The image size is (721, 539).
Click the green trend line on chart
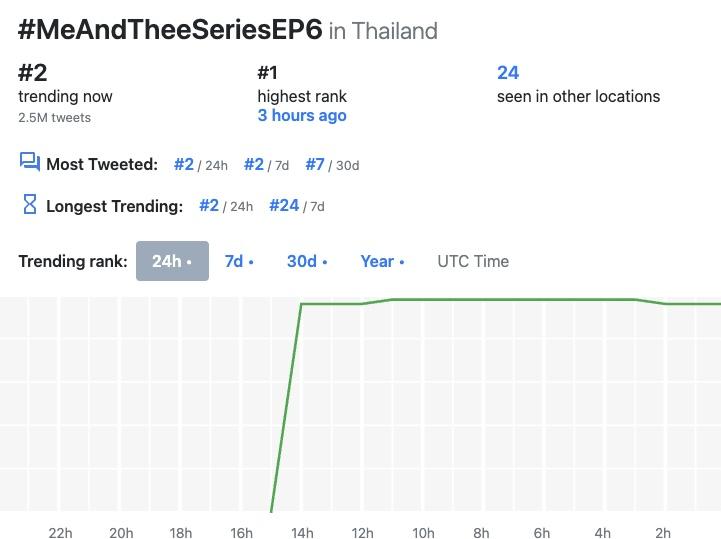500,299
